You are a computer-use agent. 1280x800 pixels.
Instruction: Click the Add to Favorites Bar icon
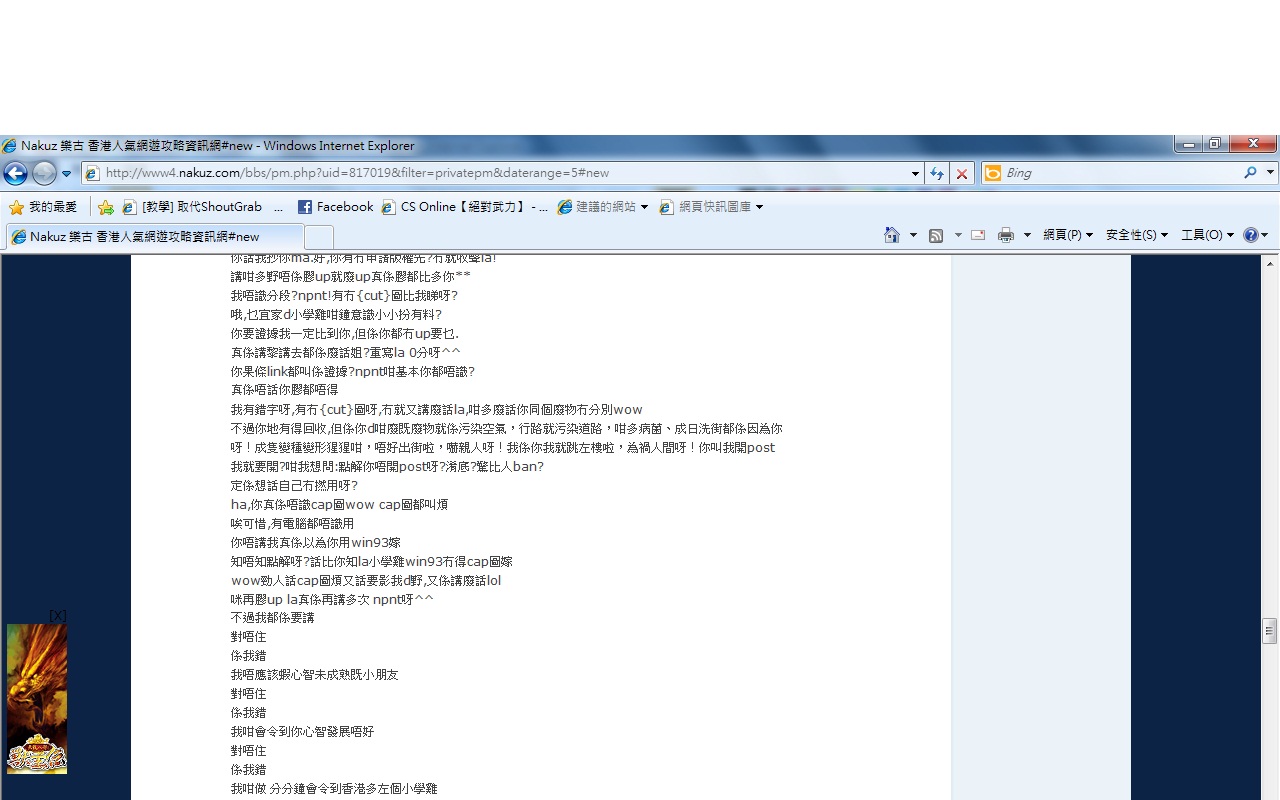(106, 207)
